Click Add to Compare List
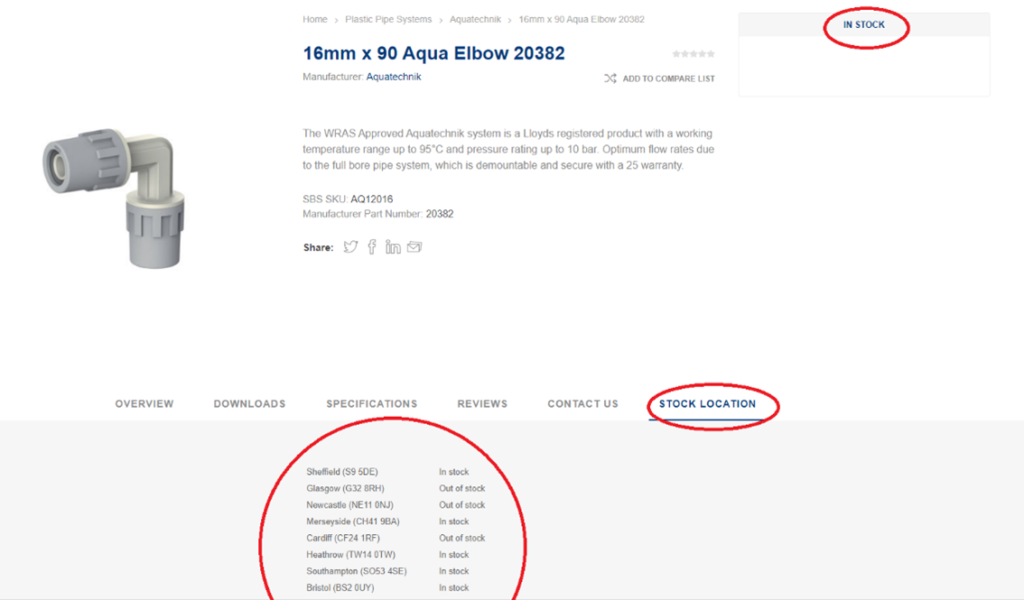Viewport: 1024px width, 600px height. tap(669, 78)
